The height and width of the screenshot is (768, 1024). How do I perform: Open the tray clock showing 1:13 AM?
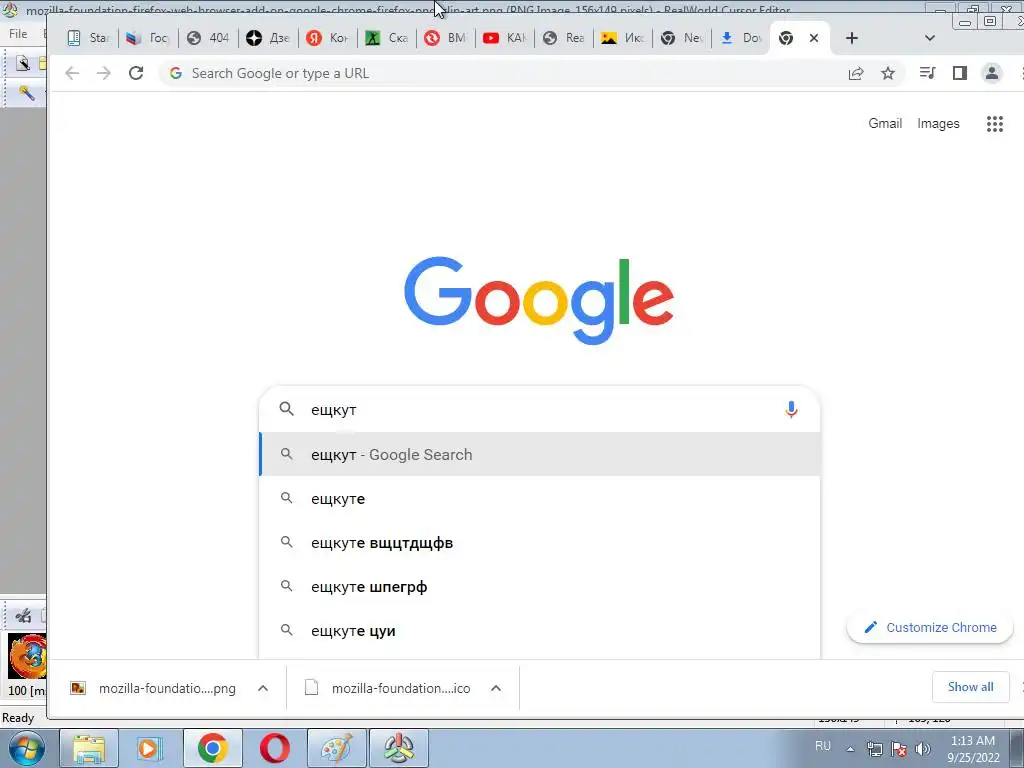(973, 749)
